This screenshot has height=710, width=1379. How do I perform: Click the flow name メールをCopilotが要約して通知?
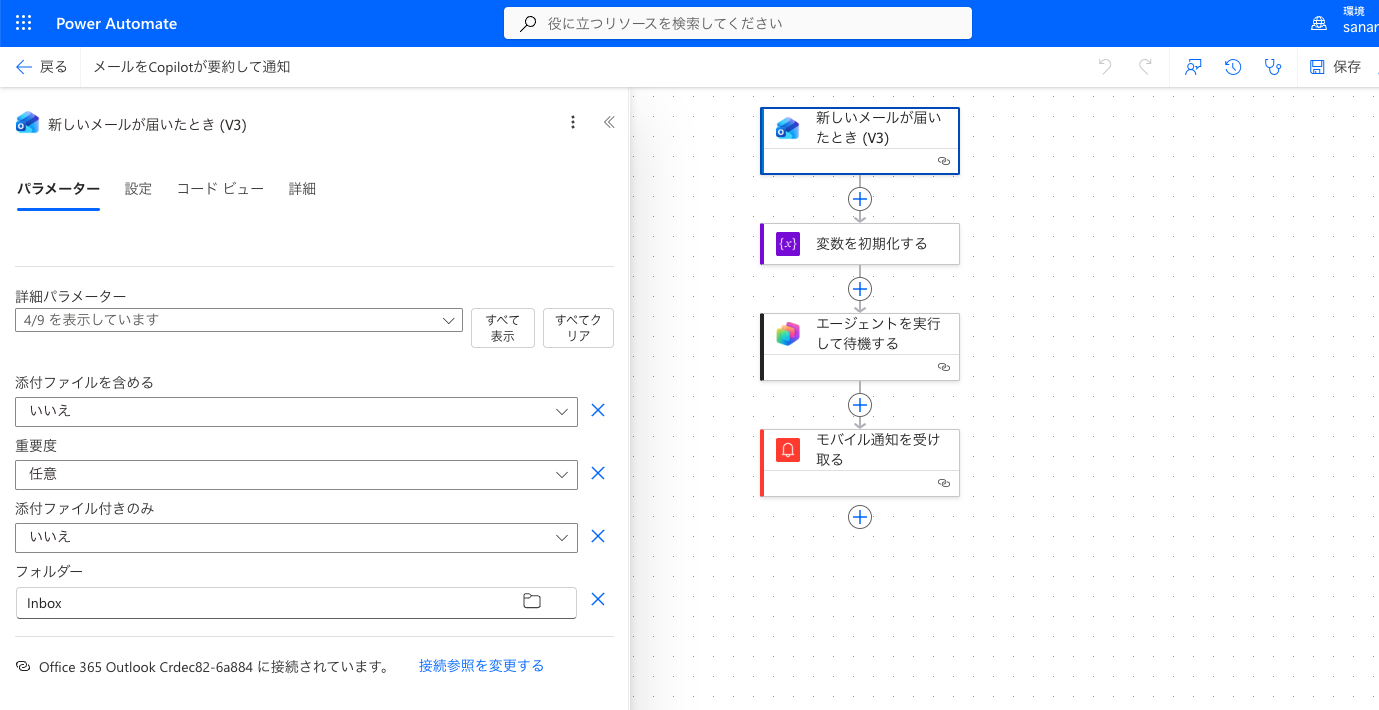click(191, 67)
